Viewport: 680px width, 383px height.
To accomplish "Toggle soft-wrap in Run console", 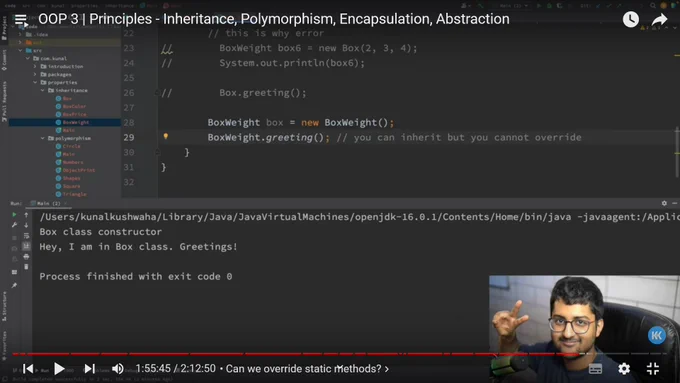I will coord(26,236).
